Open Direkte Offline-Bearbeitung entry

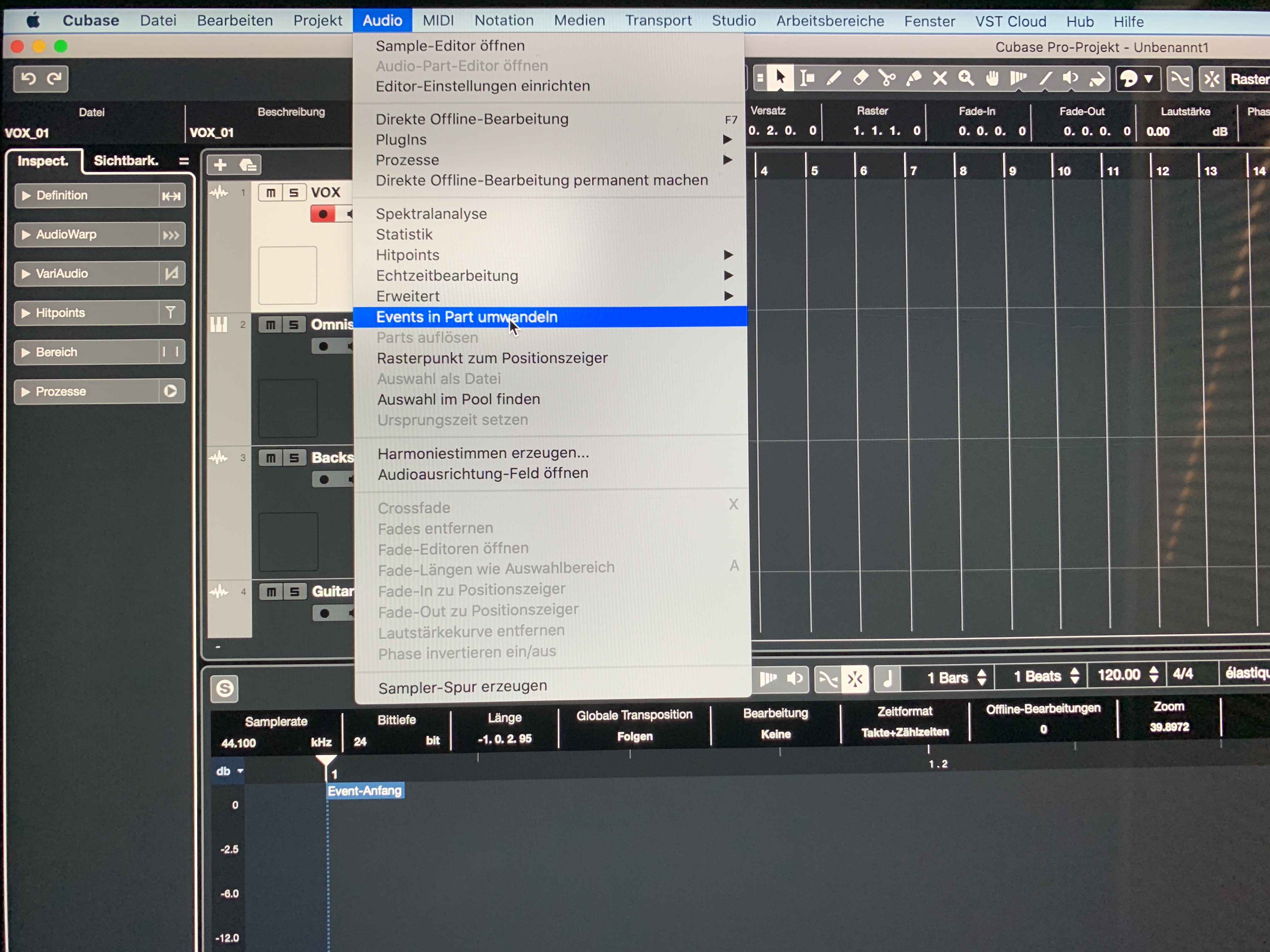click(x=549, y=119)
